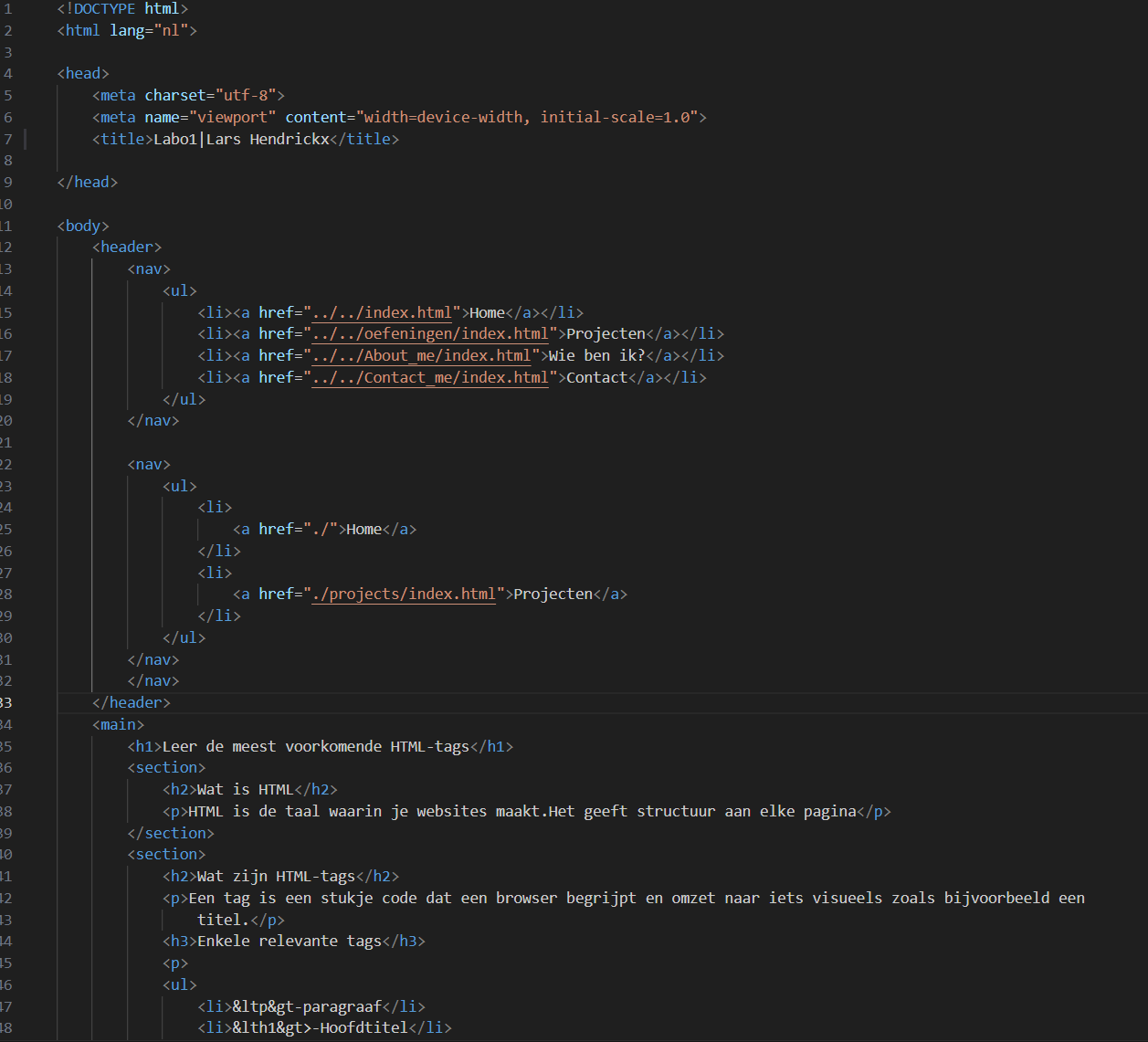Click the lang="nl" attribute
1148x1042 pixels.
149,31
